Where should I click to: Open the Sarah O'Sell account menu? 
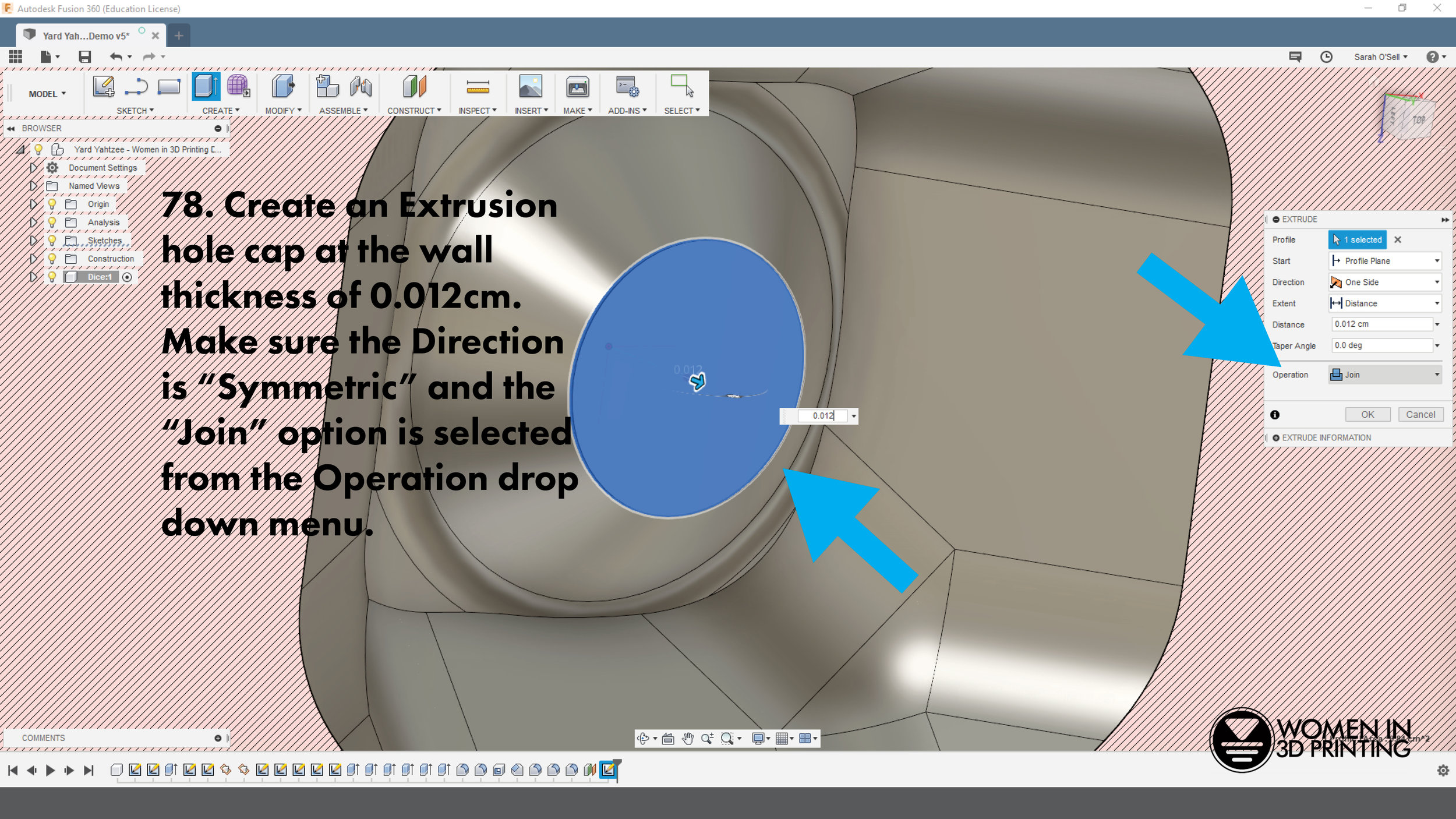1381,57
